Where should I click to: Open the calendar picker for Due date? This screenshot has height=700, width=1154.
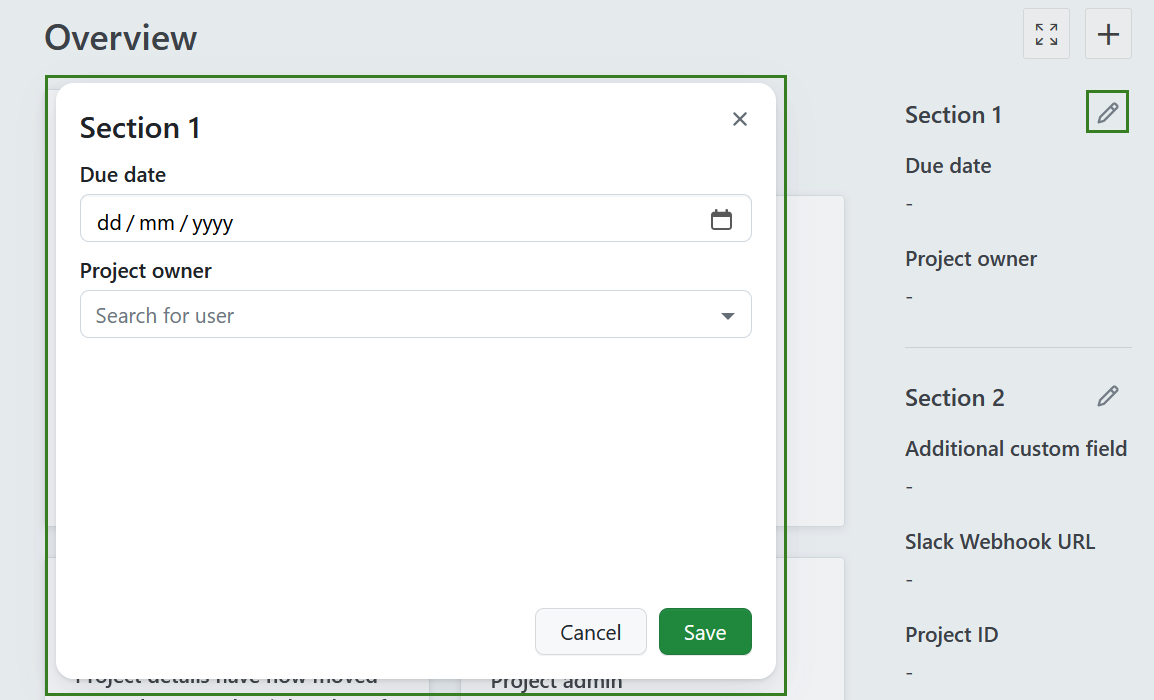[721, 220]
